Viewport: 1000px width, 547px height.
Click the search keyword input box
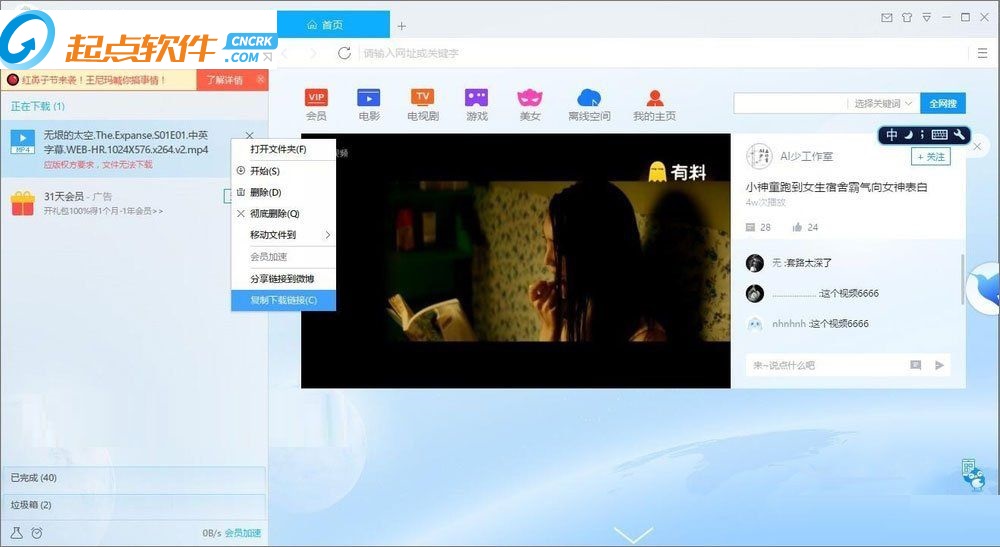(x=791, y=103)
